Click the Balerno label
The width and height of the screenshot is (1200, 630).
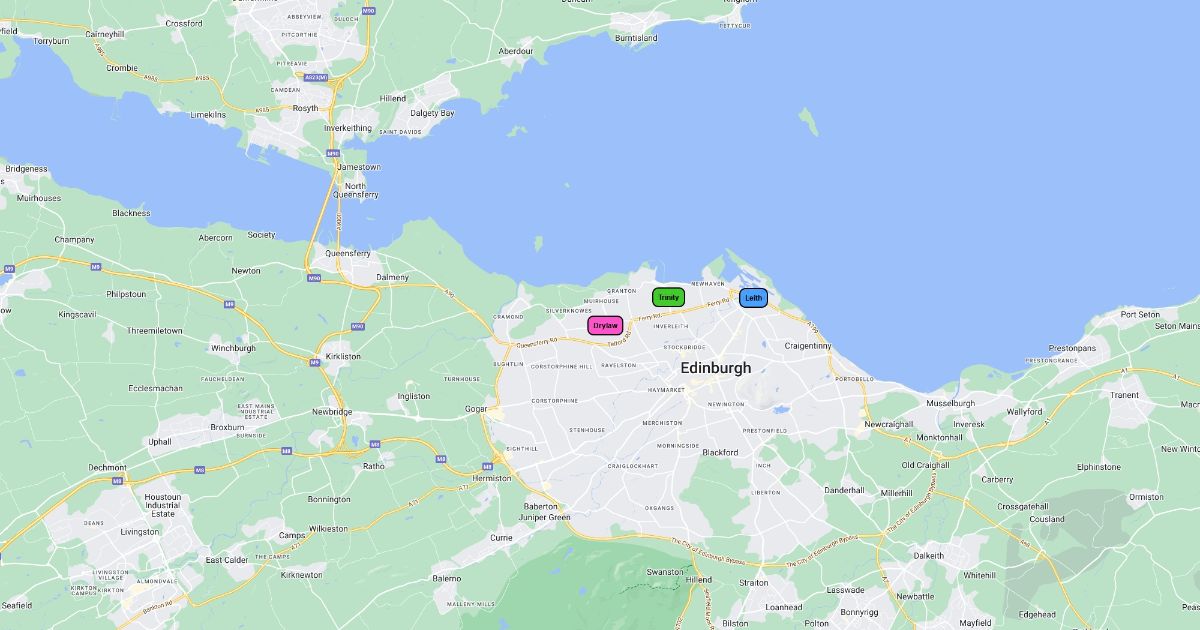(446, 578)
